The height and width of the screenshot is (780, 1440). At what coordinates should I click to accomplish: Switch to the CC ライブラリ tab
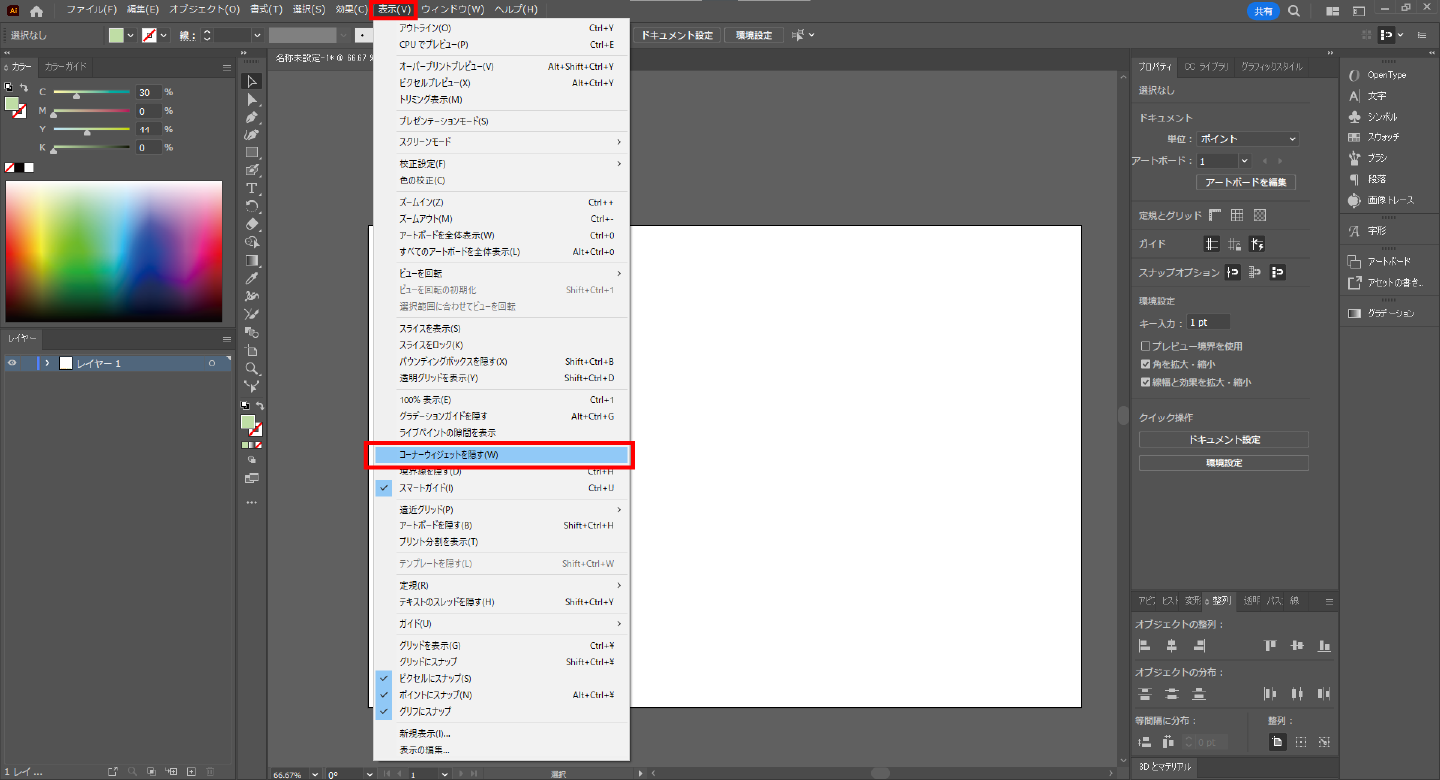coord(1206,67)
